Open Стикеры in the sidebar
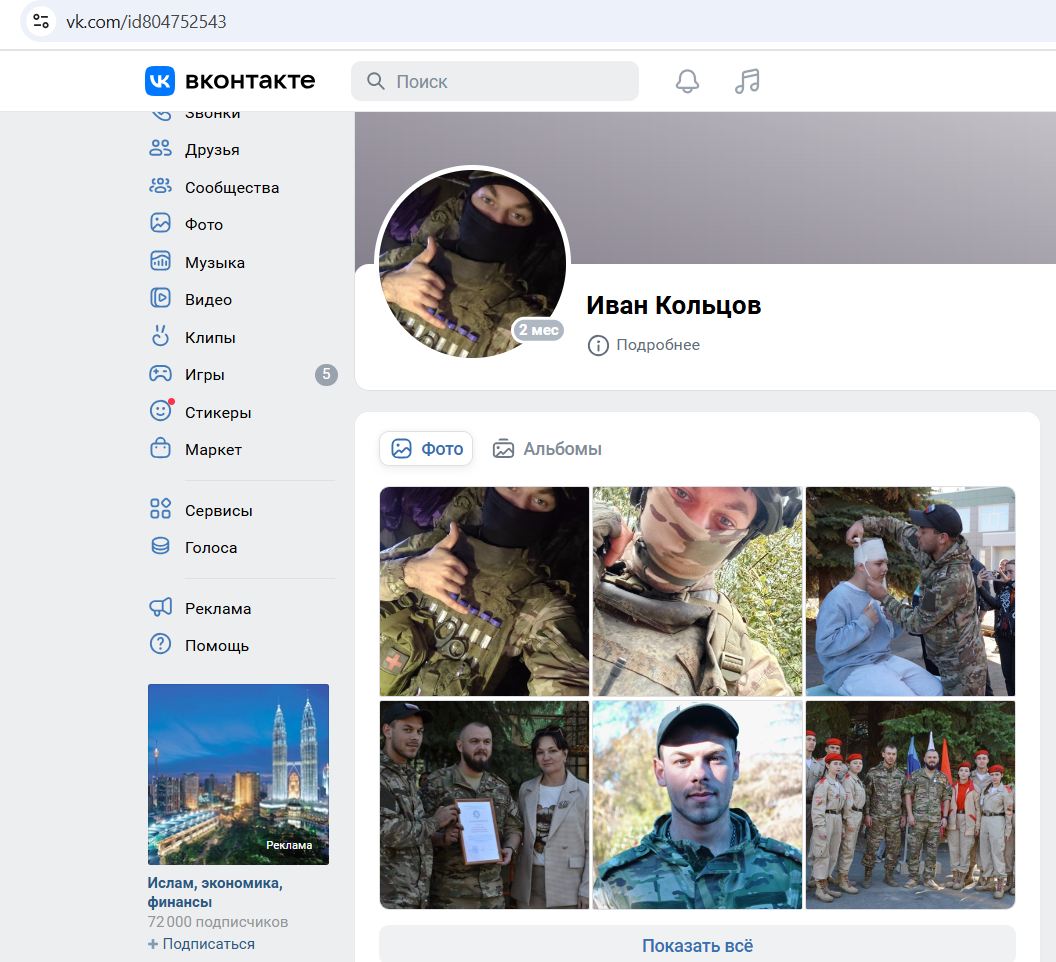Image resolution: width=1056 pixels, height=962 pixels. (x=217, y=413)
